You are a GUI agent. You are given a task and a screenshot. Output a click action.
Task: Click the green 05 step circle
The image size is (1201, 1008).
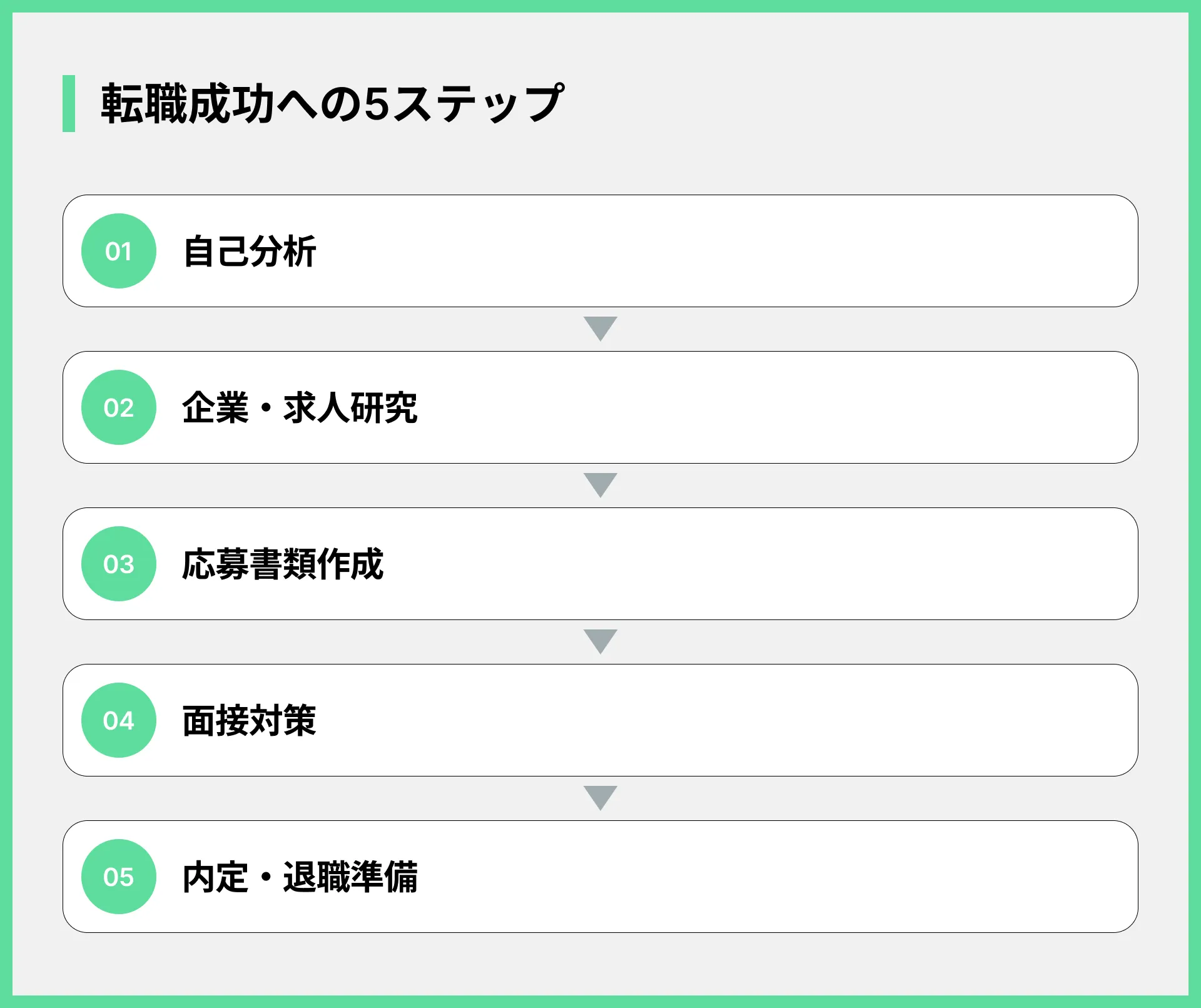coord(119,877)
